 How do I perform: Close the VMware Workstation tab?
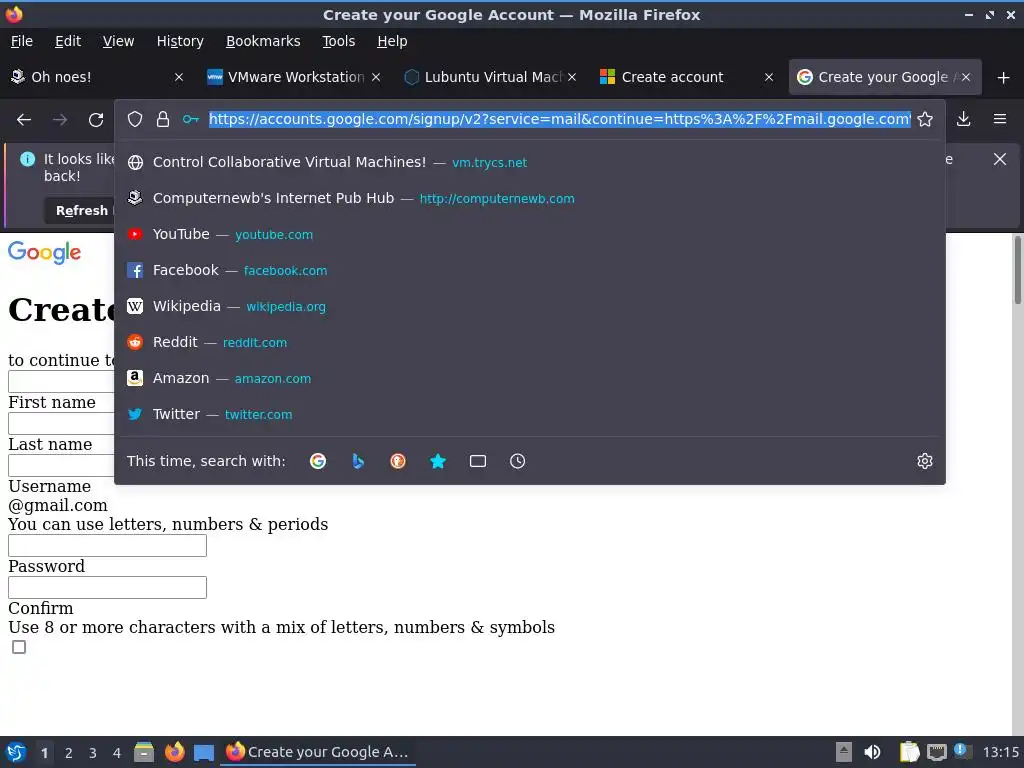click(376, 77)
